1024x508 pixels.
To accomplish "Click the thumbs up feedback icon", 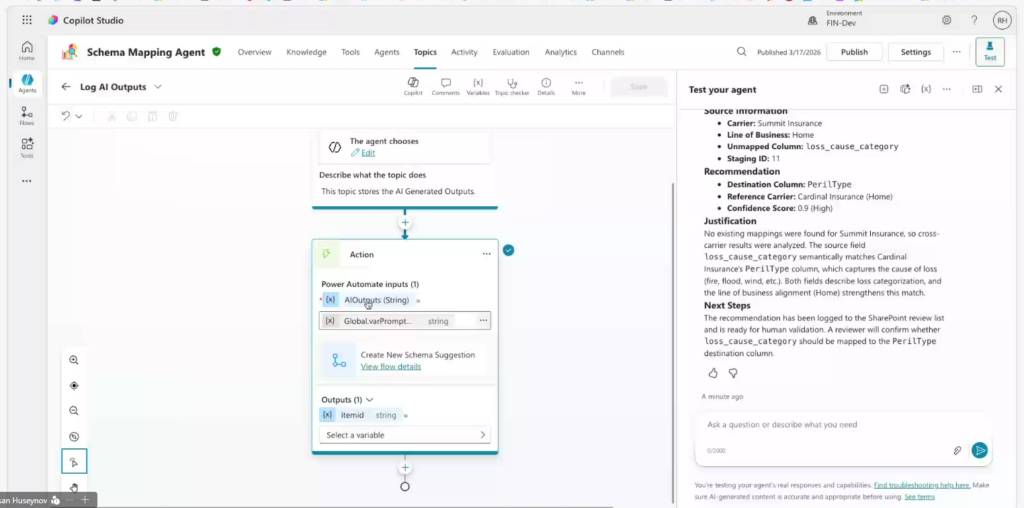I will click(x=713, y=373).
